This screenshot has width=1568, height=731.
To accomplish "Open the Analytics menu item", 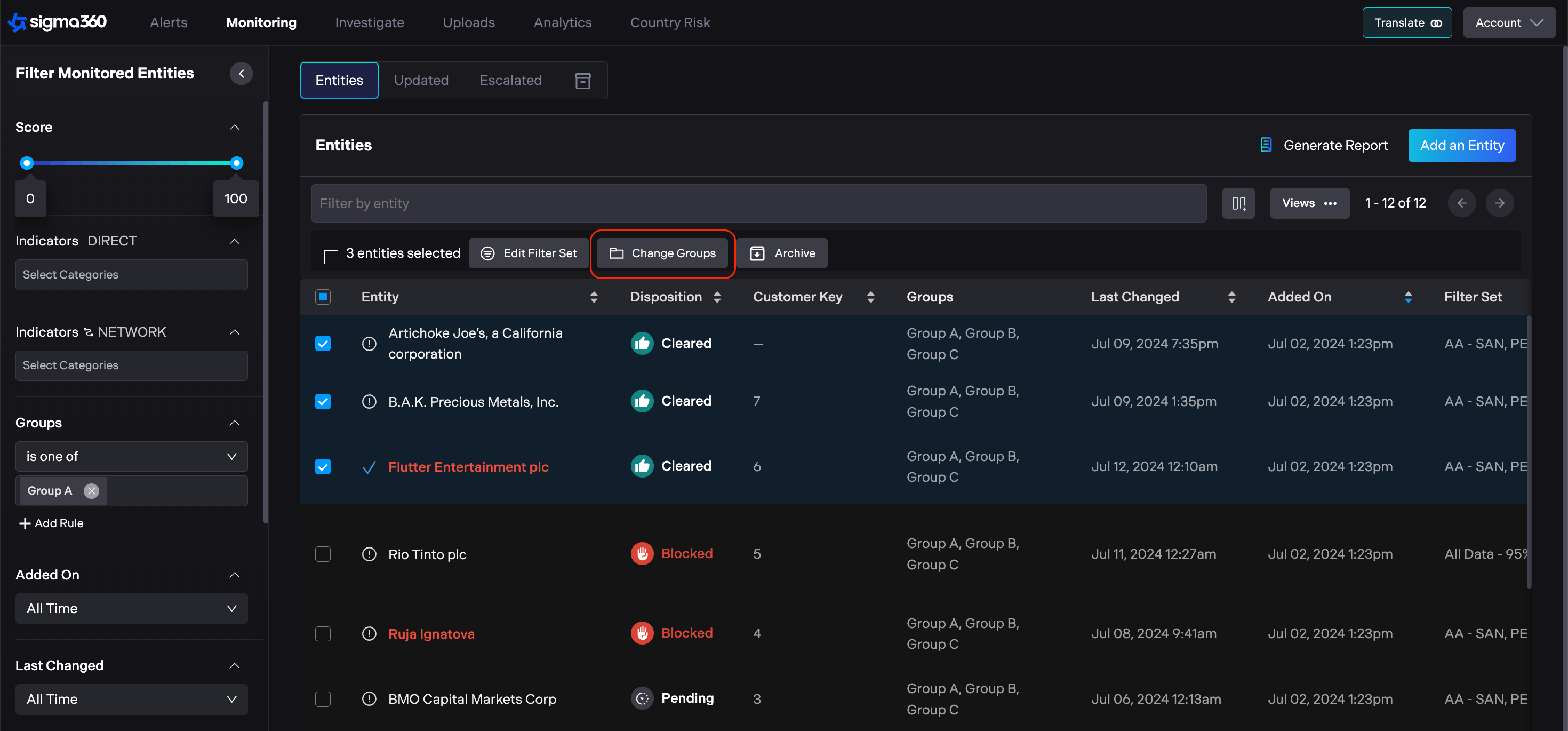I will (x=562, y=22).
